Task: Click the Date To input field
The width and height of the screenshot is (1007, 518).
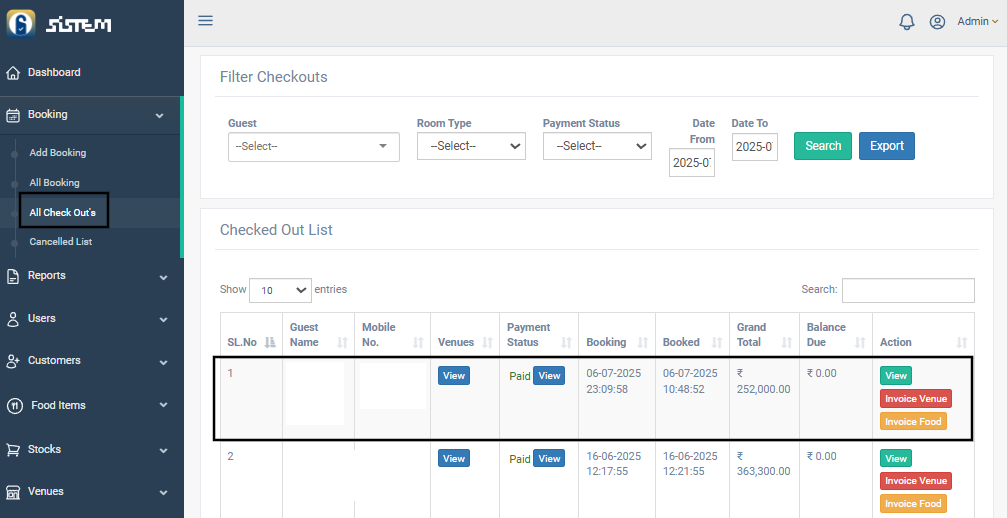Action: 755,146
